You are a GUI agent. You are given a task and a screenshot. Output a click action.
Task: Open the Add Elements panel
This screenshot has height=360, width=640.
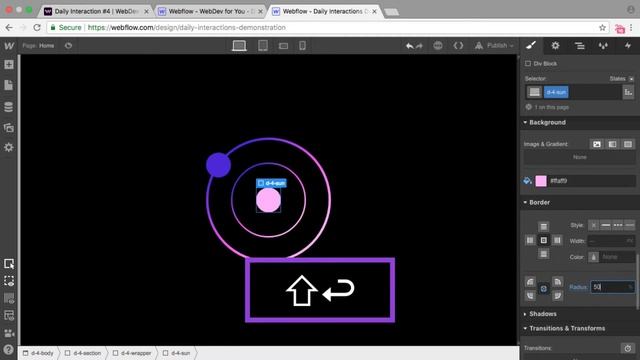pos(9,64)
